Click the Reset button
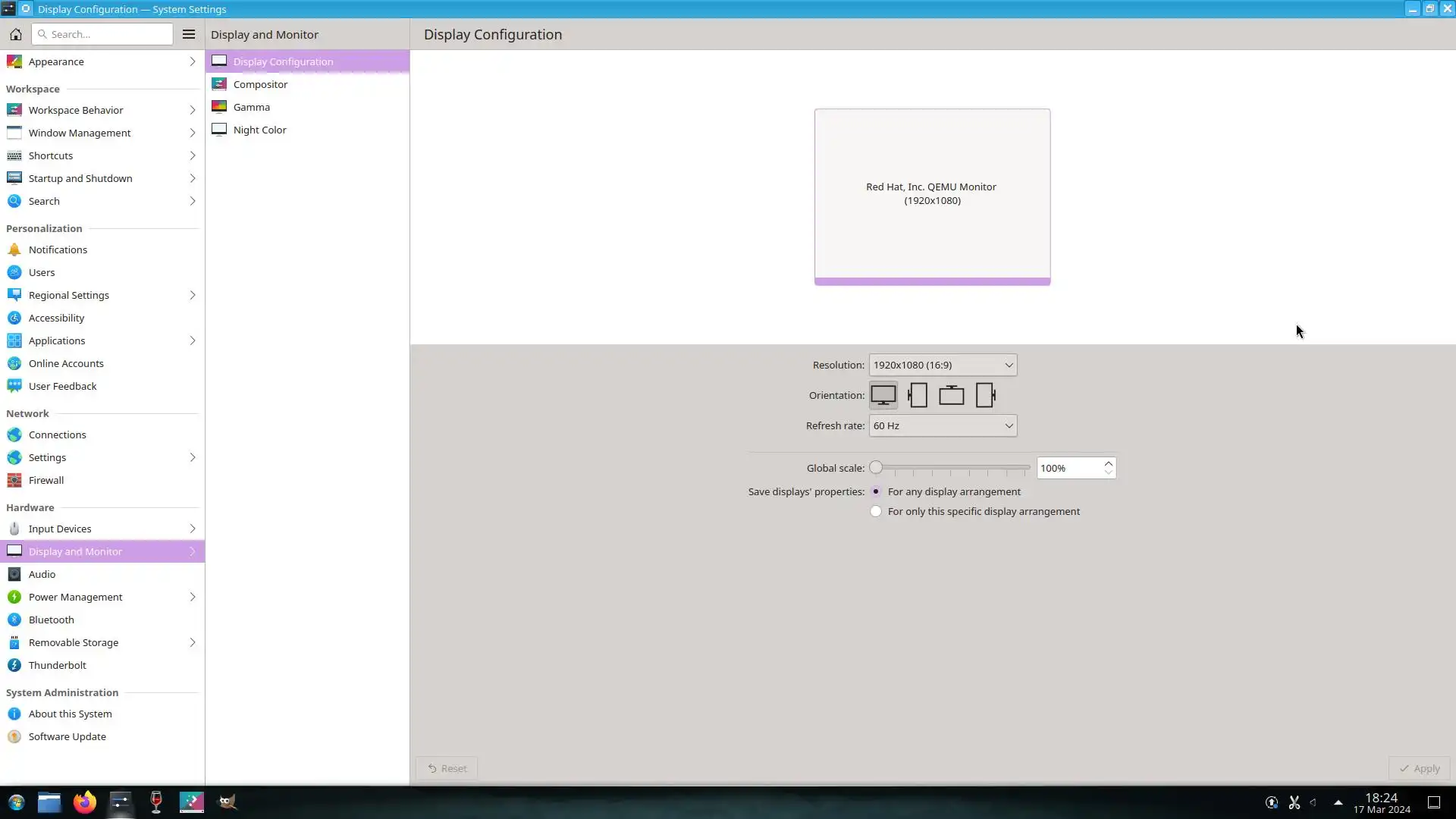Viewport: 1456px width, 819px height. 447,768
